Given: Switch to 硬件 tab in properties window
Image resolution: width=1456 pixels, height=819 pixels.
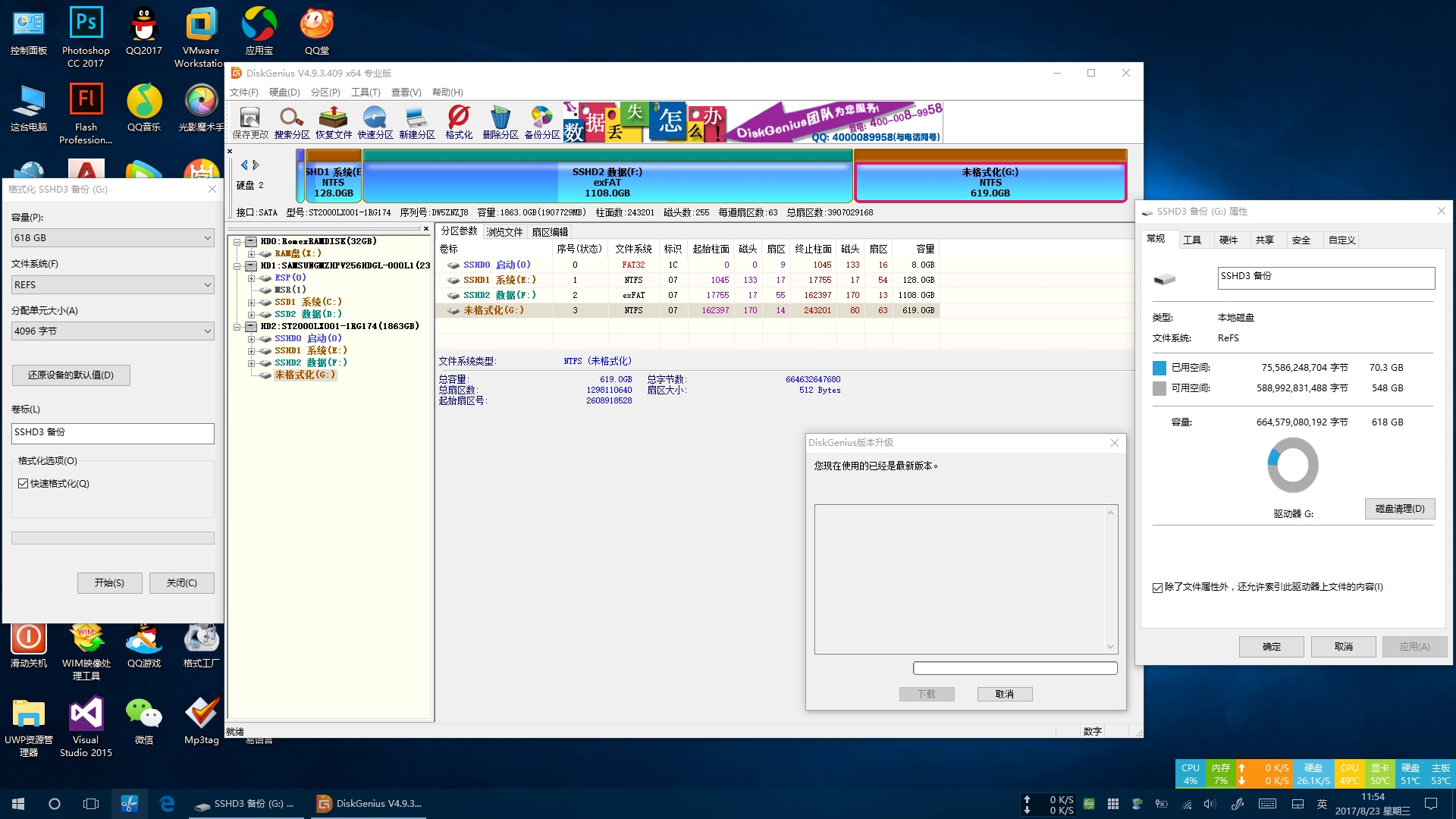Looking at the screenshot, I should [1228, 240].
